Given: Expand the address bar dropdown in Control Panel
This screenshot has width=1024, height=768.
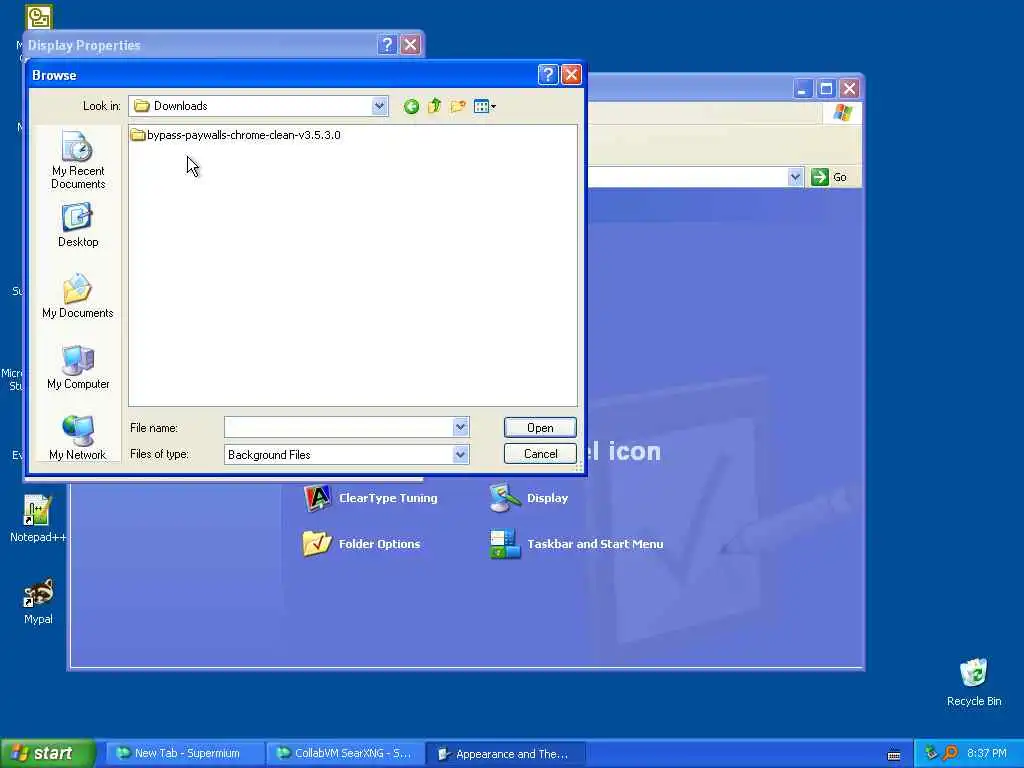Looking at the screenshot, I should coord(795,177).
